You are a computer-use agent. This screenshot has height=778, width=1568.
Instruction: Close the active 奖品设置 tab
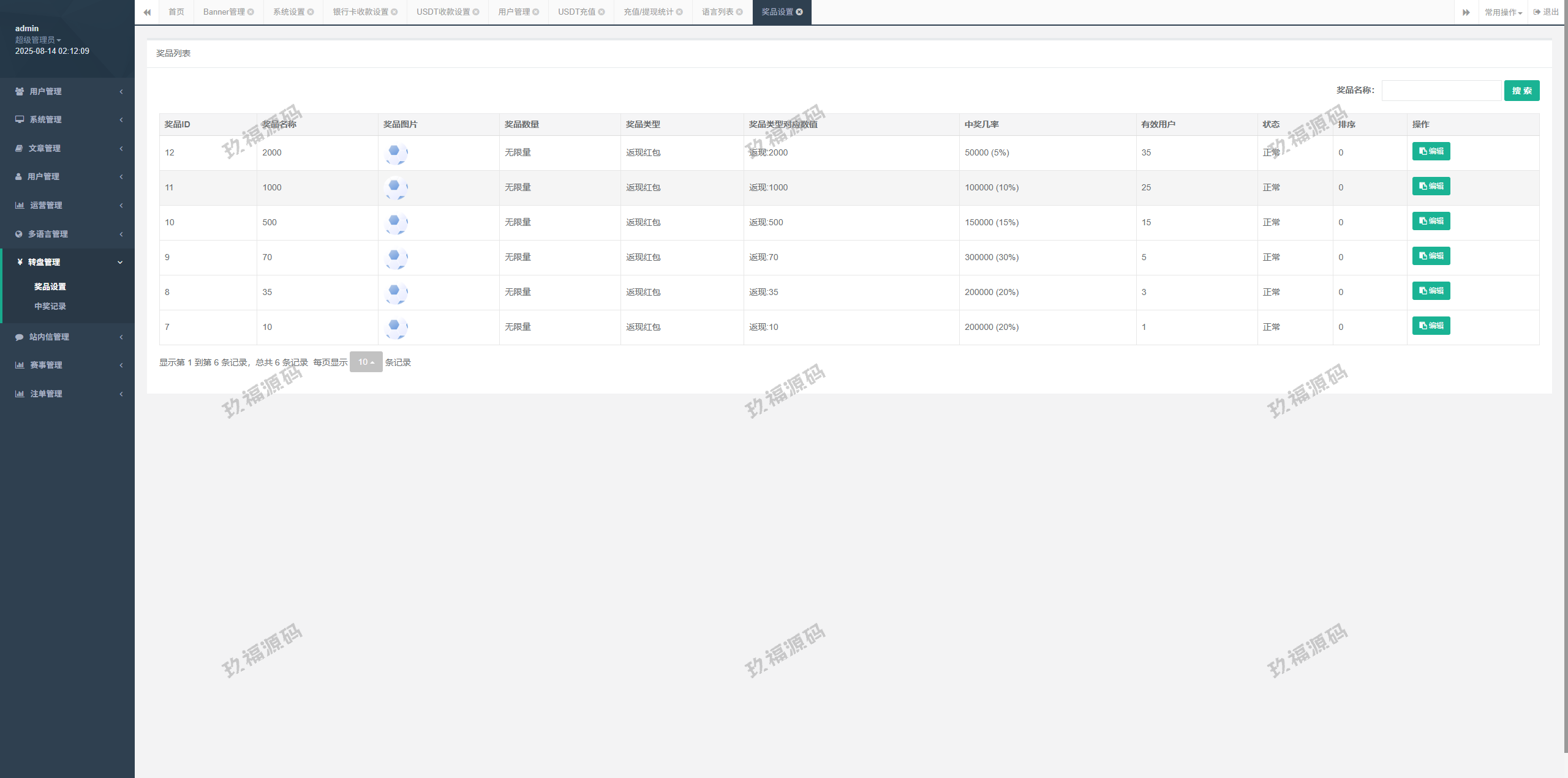point(799,12)
